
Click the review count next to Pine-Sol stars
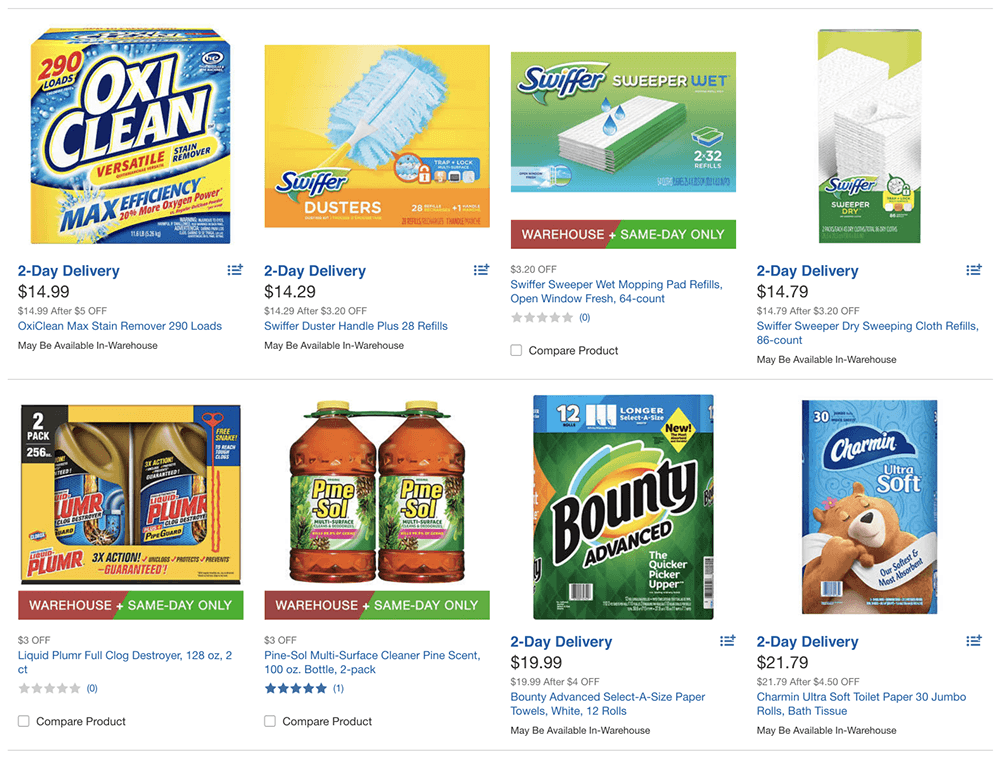point(338,688)
